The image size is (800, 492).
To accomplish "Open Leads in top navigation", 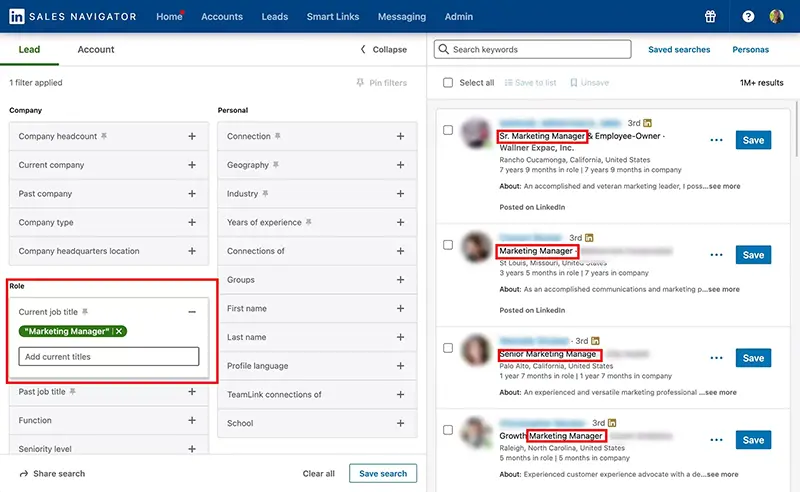I will 274,16.
